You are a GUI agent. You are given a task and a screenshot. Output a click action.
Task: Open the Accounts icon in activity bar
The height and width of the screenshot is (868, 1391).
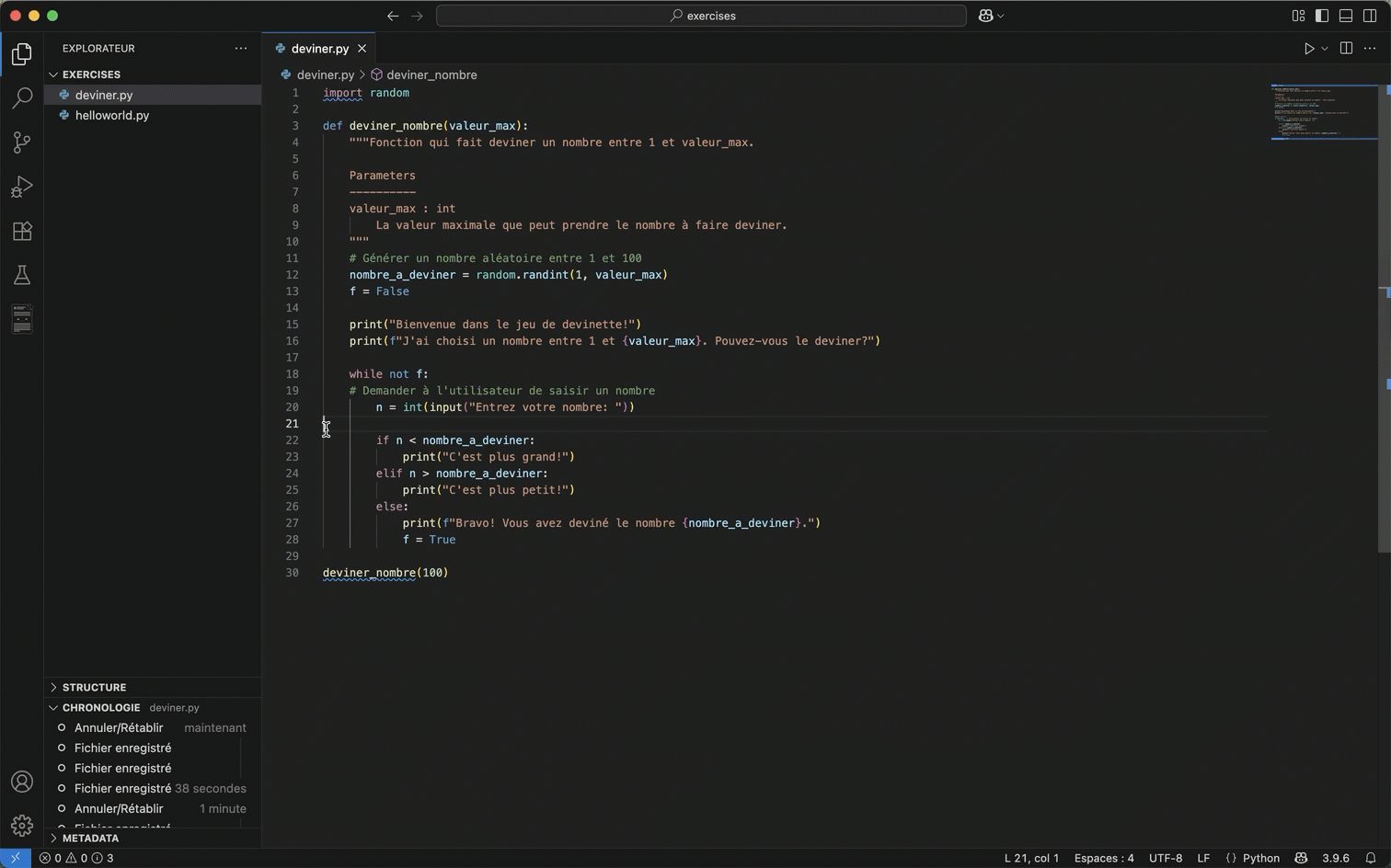pos(22,782)
